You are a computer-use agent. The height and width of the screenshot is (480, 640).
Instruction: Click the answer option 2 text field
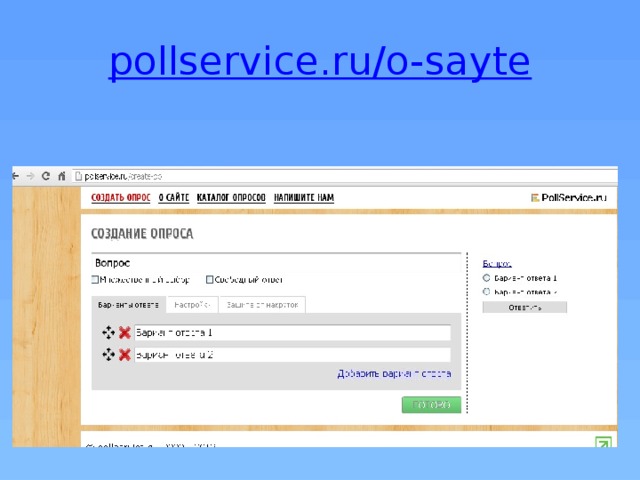(x=293, y=355)
